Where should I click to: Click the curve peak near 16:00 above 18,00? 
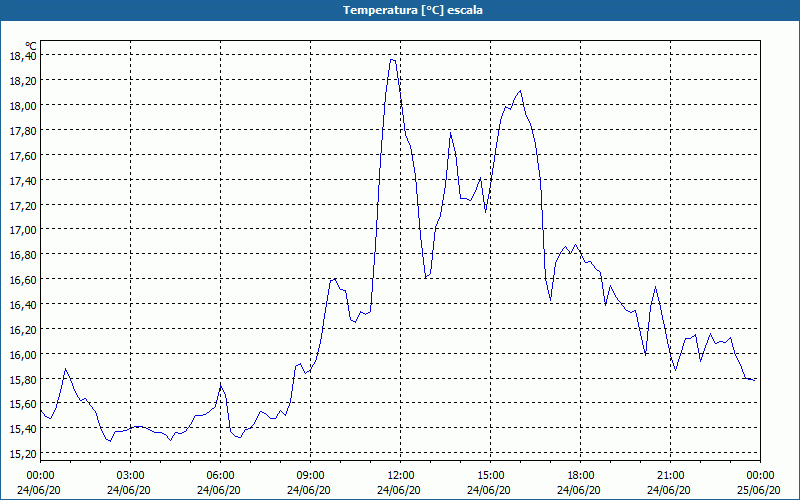pos(520,91)
